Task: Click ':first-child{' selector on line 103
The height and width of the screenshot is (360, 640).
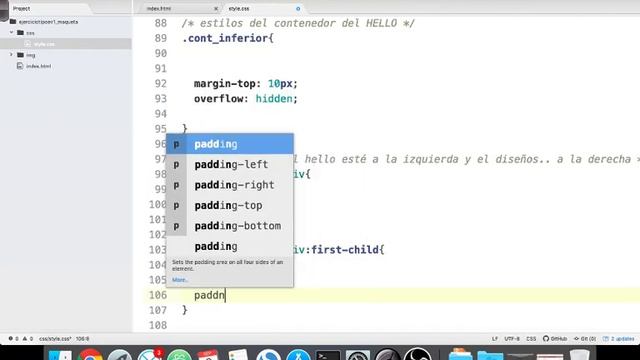Action: pos(344,250)
